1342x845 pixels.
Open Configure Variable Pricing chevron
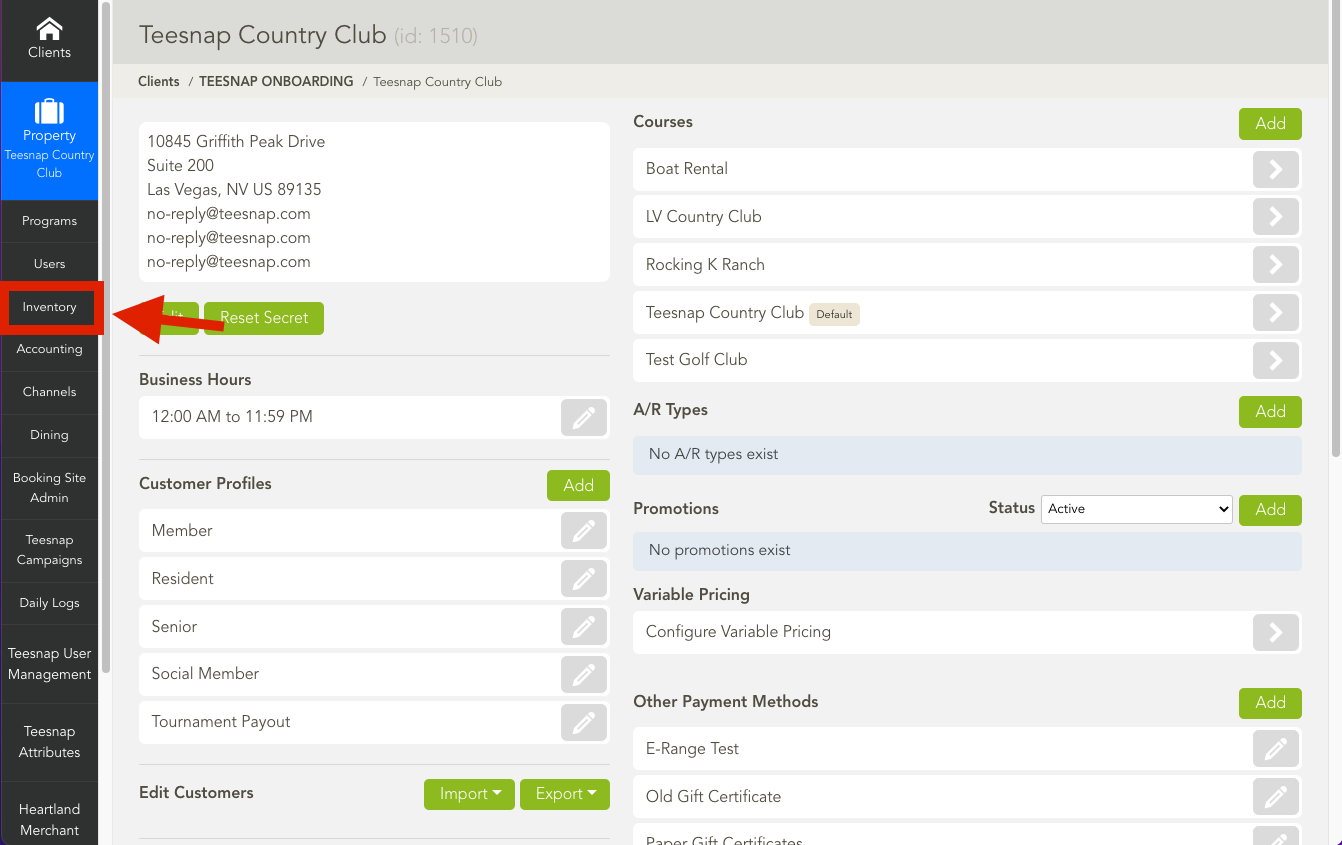point(1275,632)
